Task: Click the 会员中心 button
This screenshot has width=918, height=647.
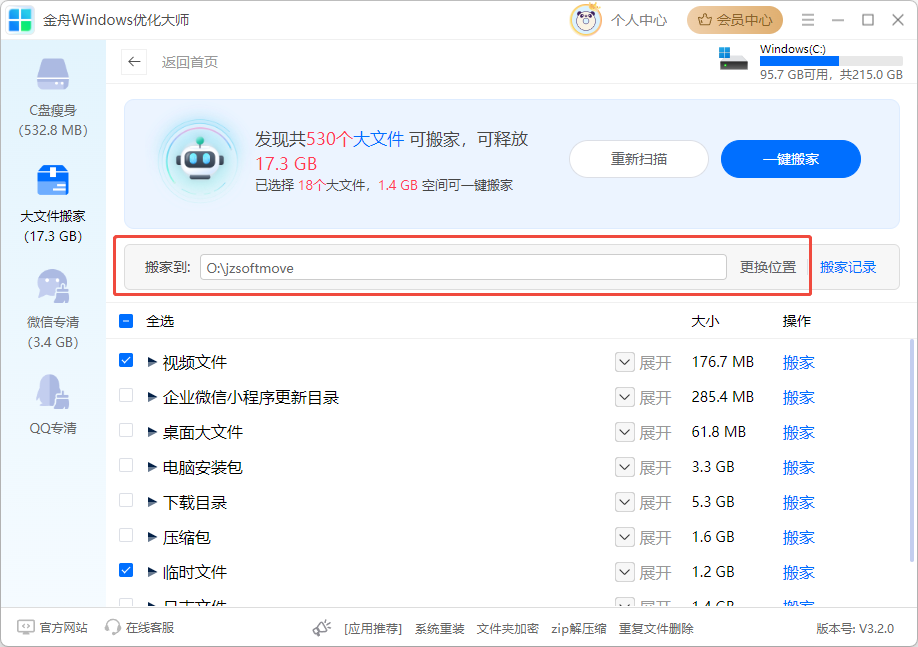Action: click(735, 20)
